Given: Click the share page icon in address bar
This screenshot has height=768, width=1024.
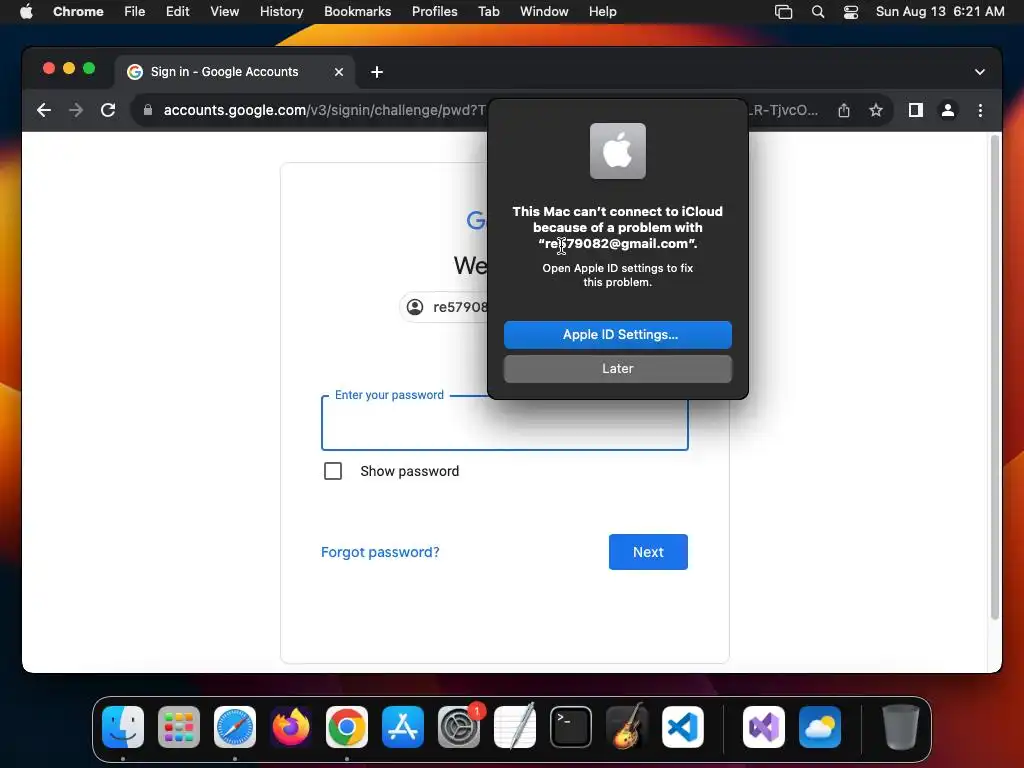Looking at the screenshot, I should 844,110.
